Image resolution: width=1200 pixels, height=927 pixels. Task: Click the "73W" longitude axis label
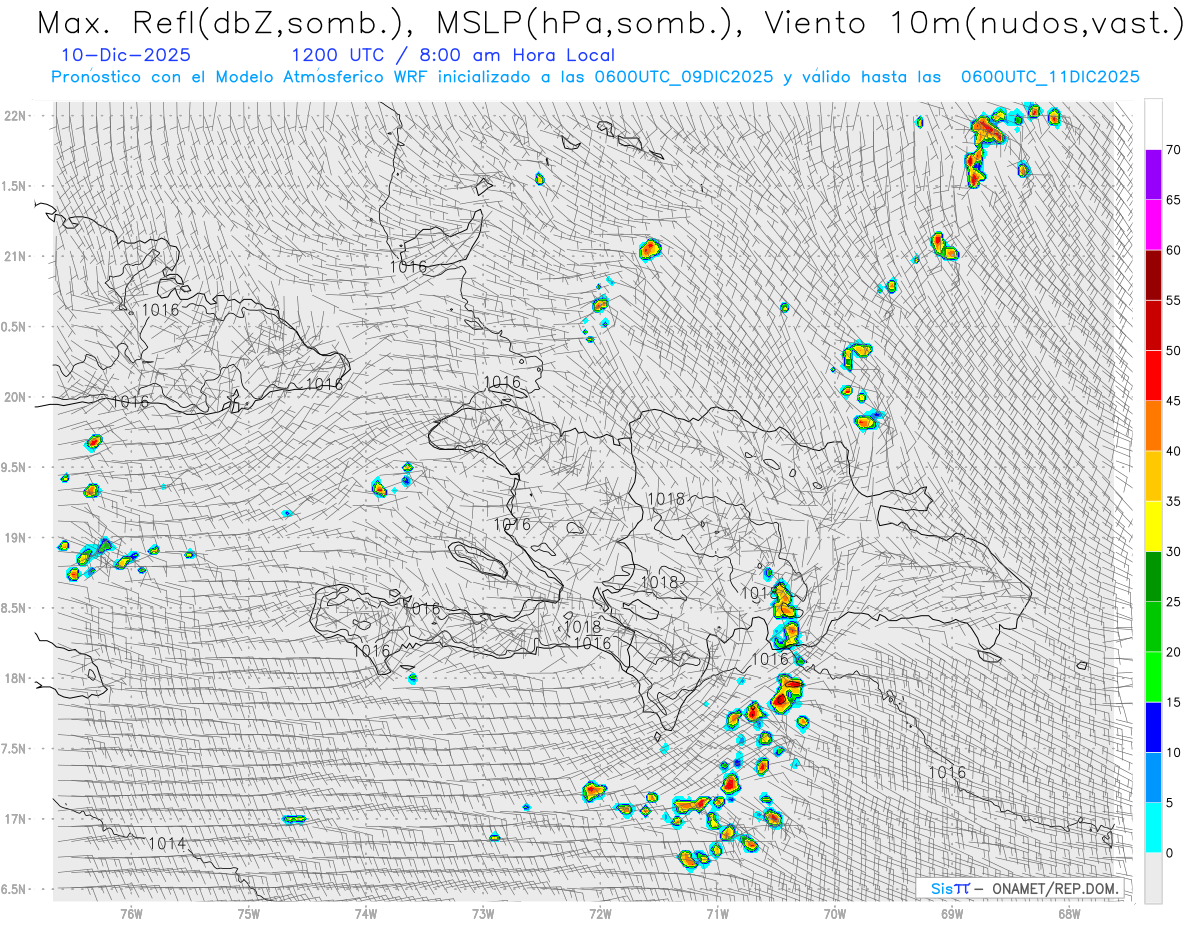click(x=483, y=913)
